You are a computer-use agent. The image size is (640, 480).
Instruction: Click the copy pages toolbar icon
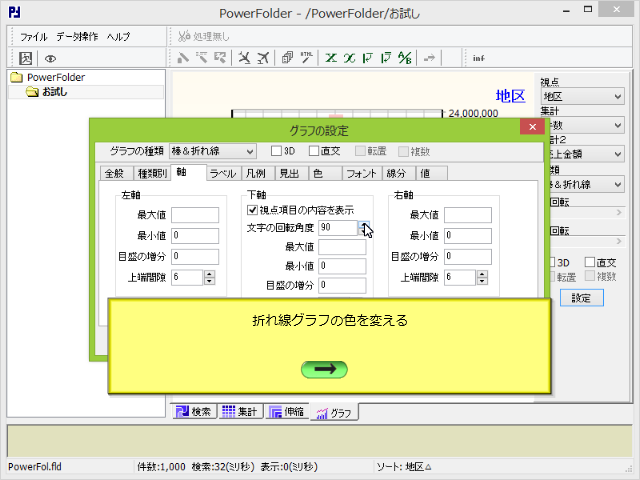287,58
